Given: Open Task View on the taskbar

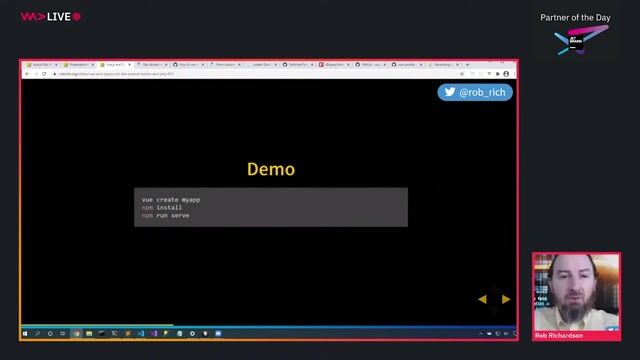Looking at the screenshot, I should [62, 333].
